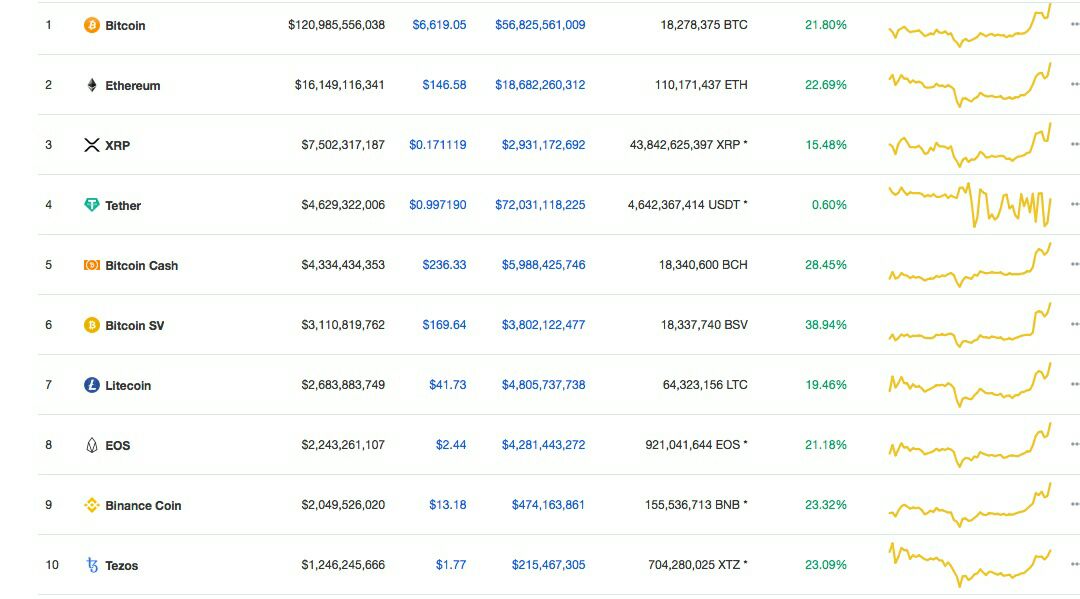This screenshot has width=1080, height=599.
Task: Open the EOS row's more options menu
Action: (x=1074, y=444)
